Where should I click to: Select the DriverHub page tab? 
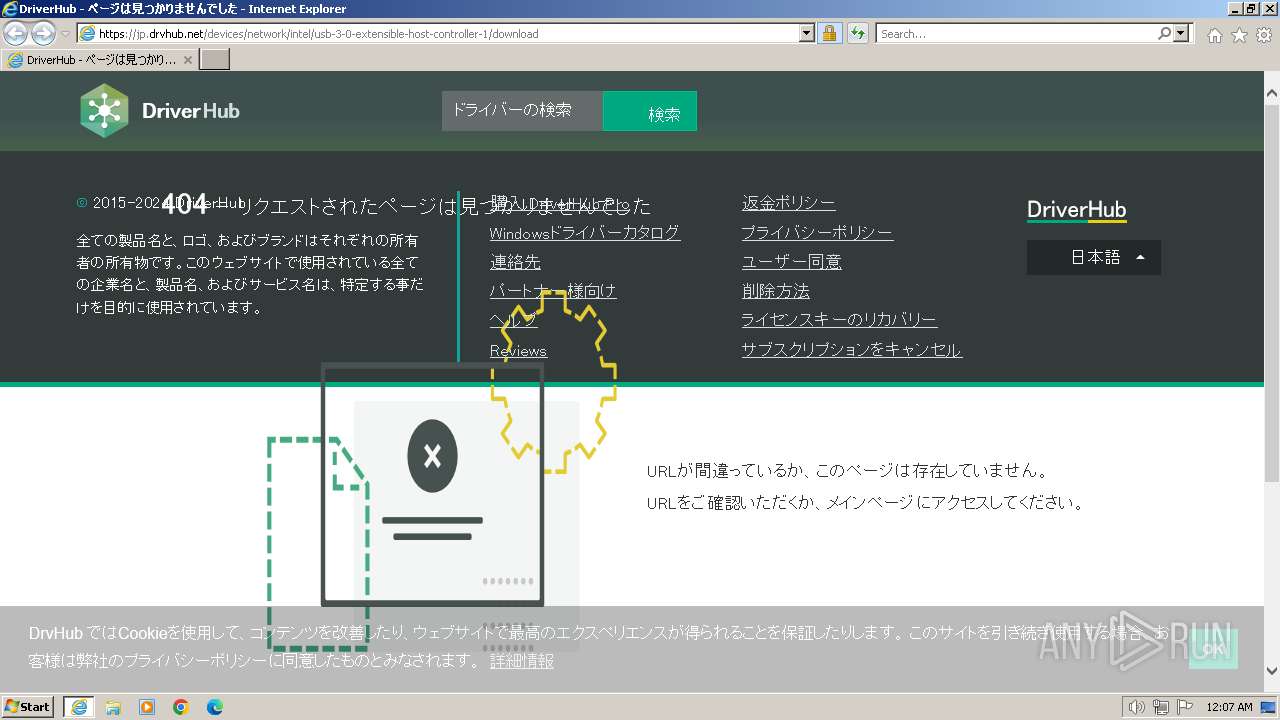coord(100,60)
